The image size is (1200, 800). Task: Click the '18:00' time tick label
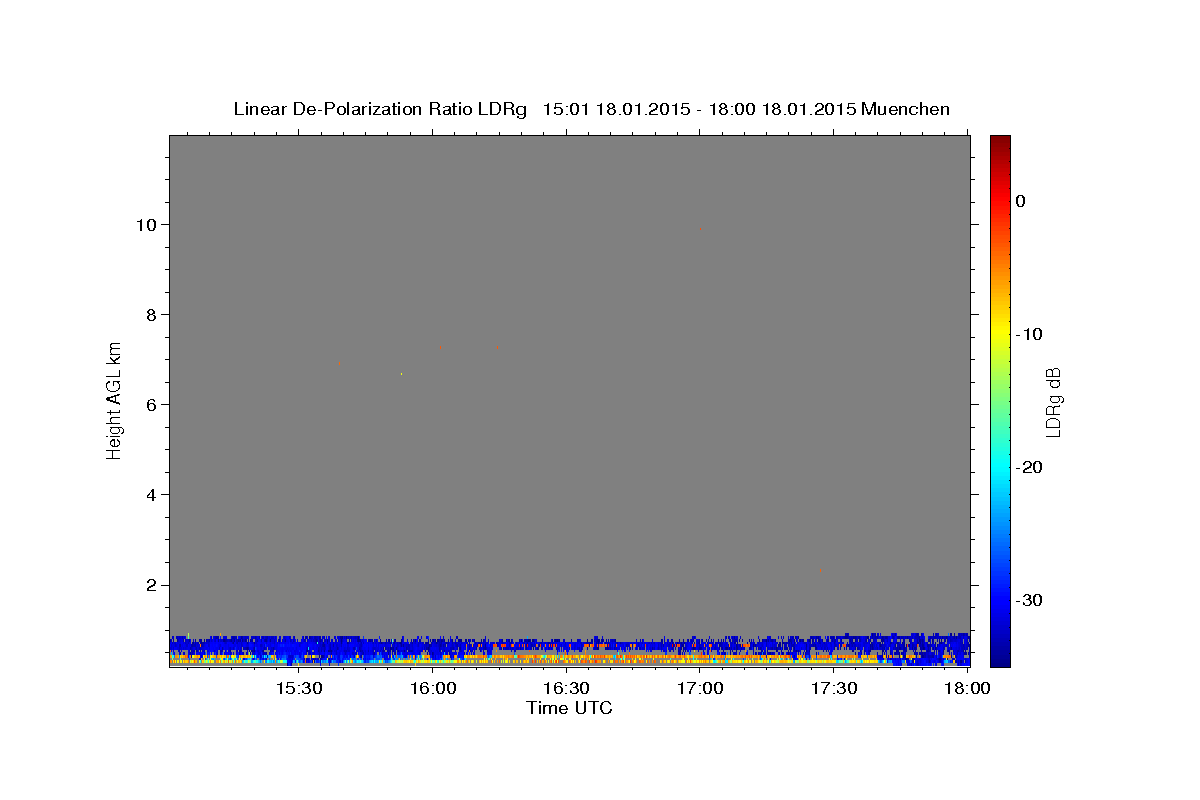tap(966, 688)
